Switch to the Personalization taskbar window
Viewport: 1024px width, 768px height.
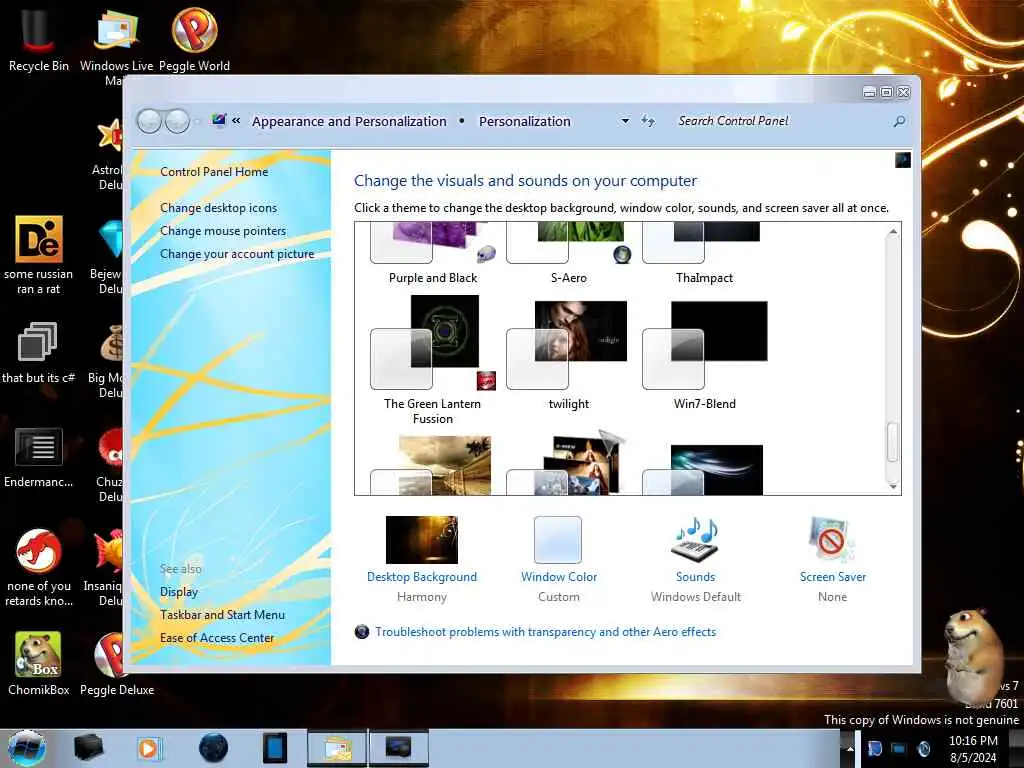tap(399, 748)
